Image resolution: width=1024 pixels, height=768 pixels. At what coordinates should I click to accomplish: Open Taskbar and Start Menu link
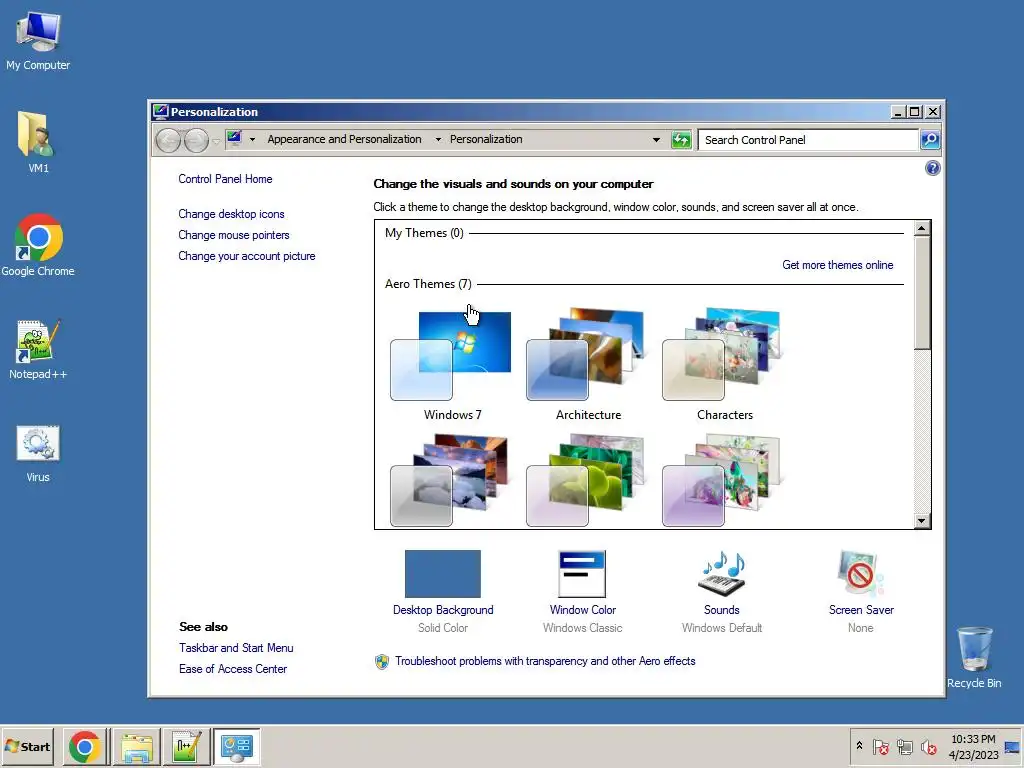[236, 648]
